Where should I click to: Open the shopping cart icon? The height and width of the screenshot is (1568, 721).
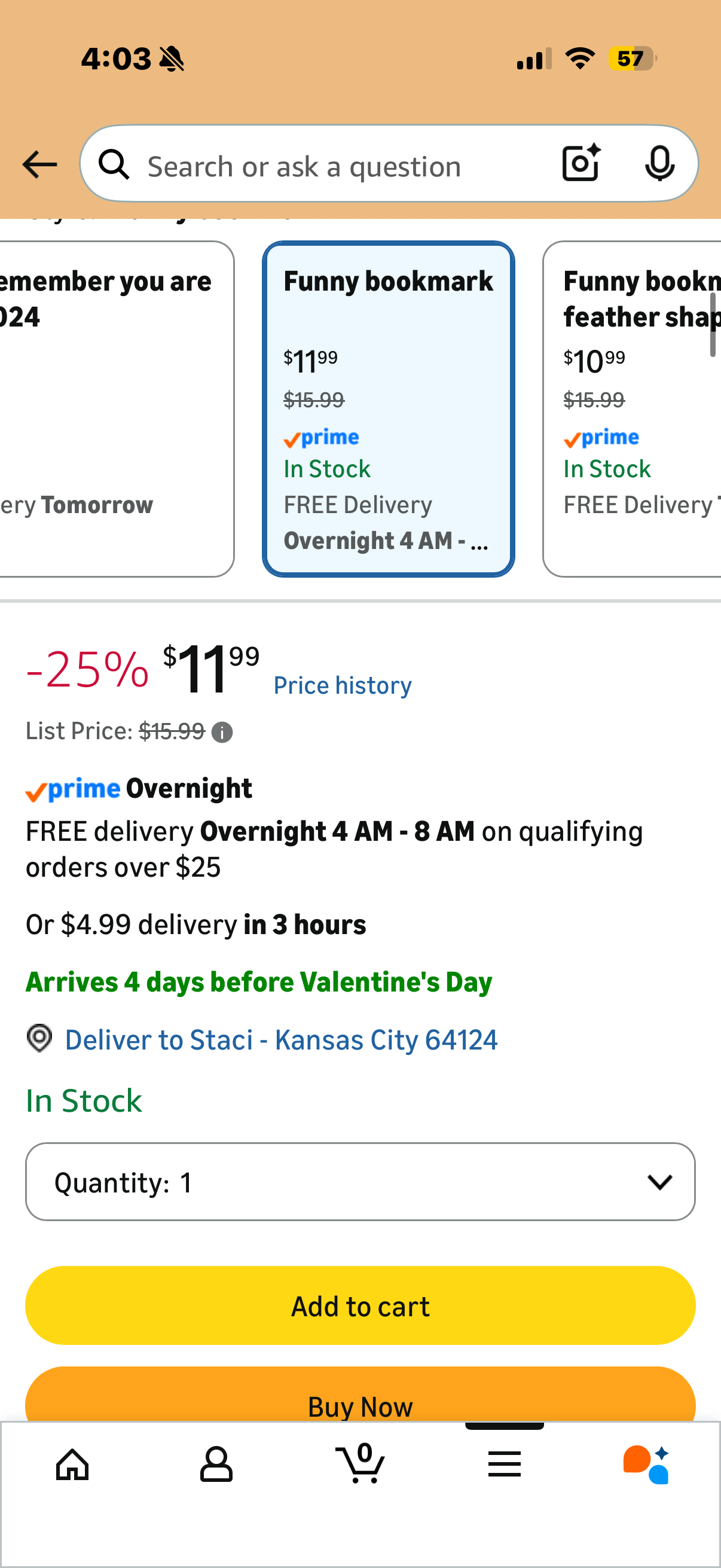coord(360,1465)
